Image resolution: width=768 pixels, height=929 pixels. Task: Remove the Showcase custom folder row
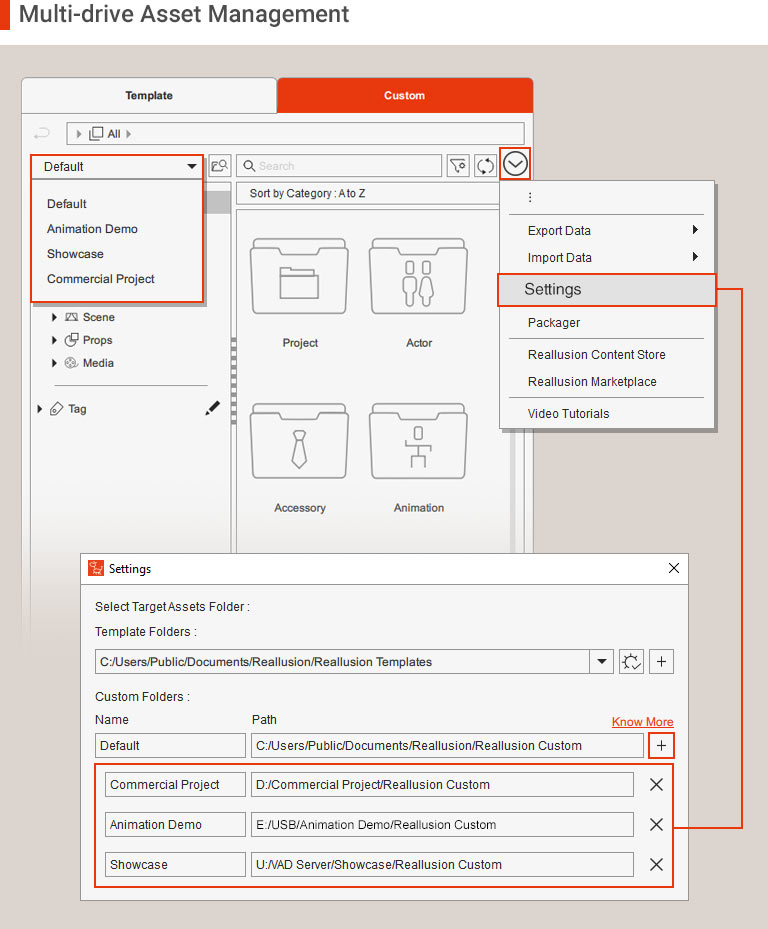click(656, 865)
